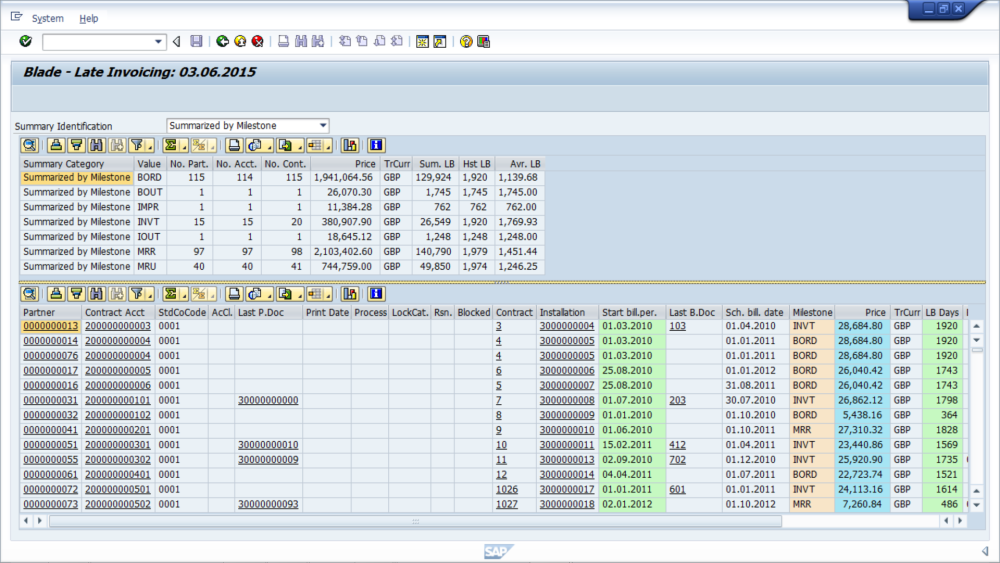1000x563 pixels.
Task: Click the blue Information icon in the summary toolbar
Action: point(376,145)
